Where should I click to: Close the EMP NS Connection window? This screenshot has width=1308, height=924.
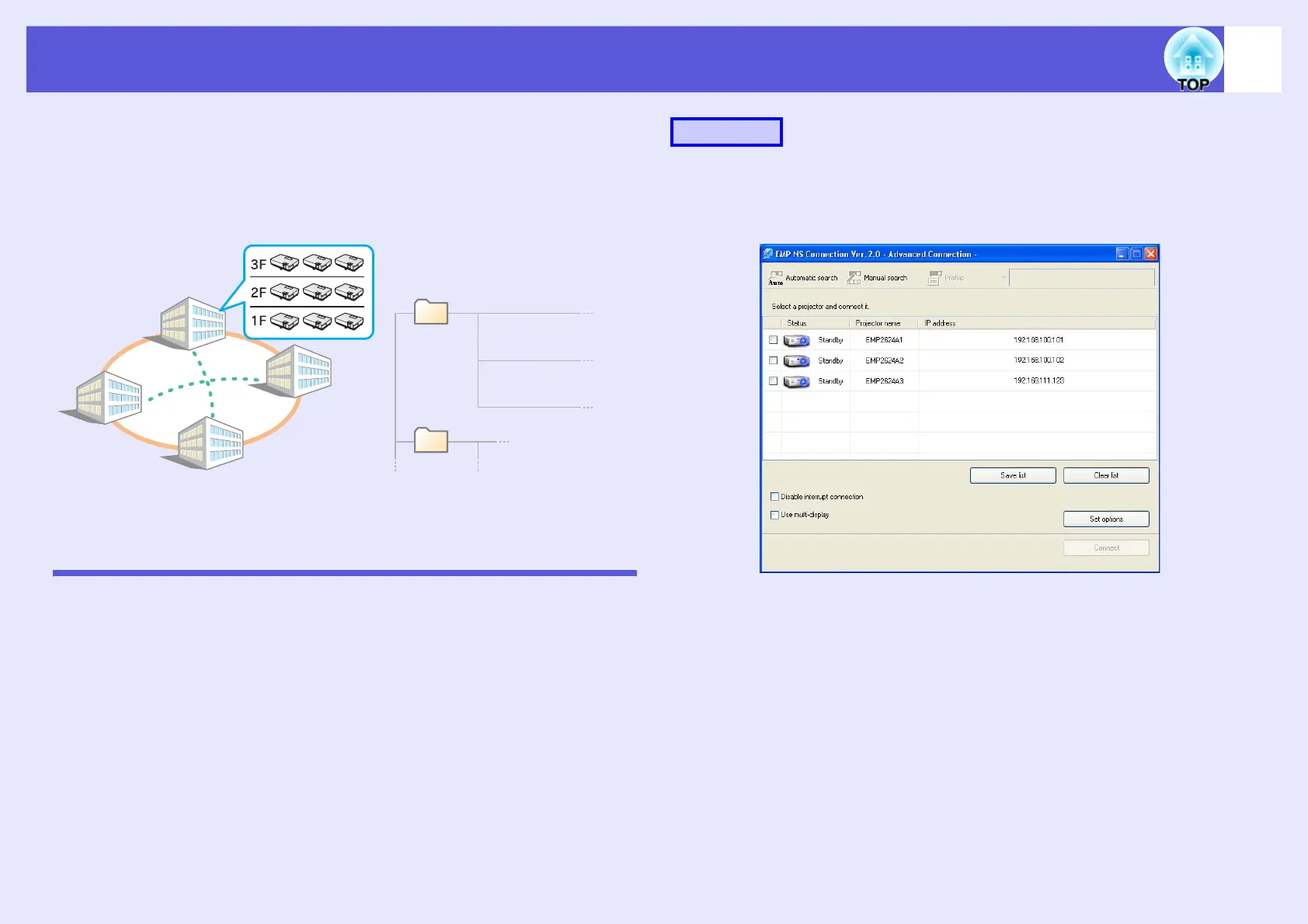(1151, 254)
